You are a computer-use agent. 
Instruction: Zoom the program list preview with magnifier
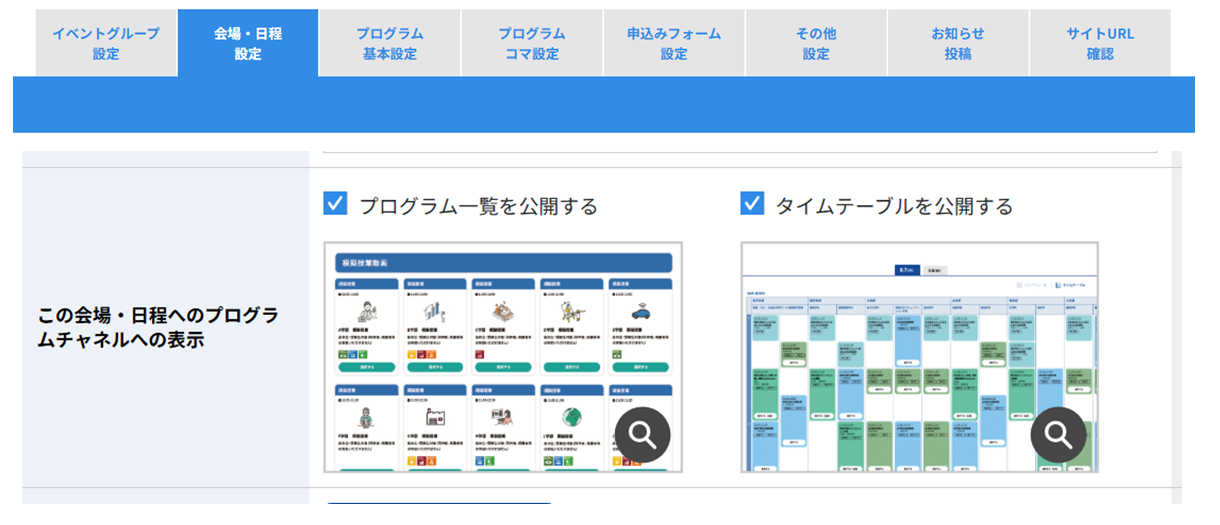pos(642,434)
